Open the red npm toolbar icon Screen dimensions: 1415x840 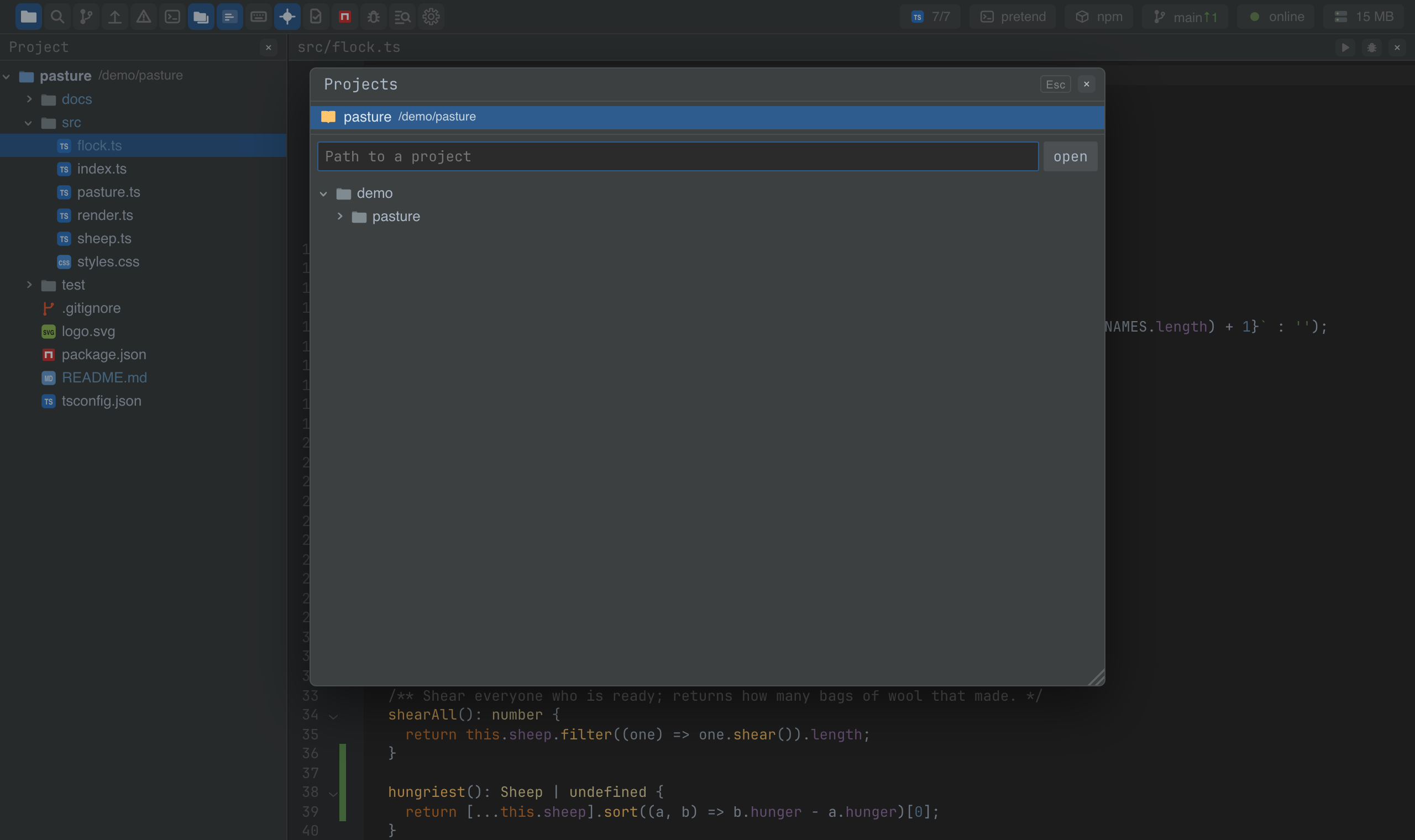pos(345,17)
